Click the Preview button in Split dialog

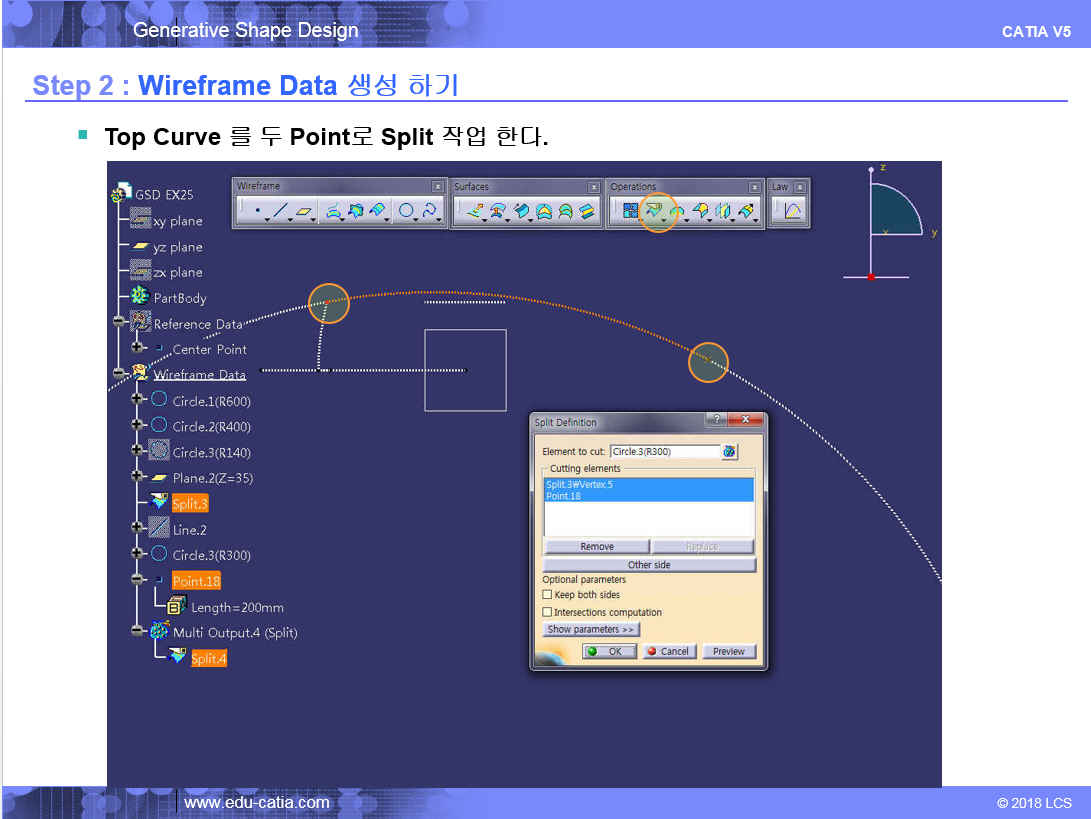click(x=728, y=651)
